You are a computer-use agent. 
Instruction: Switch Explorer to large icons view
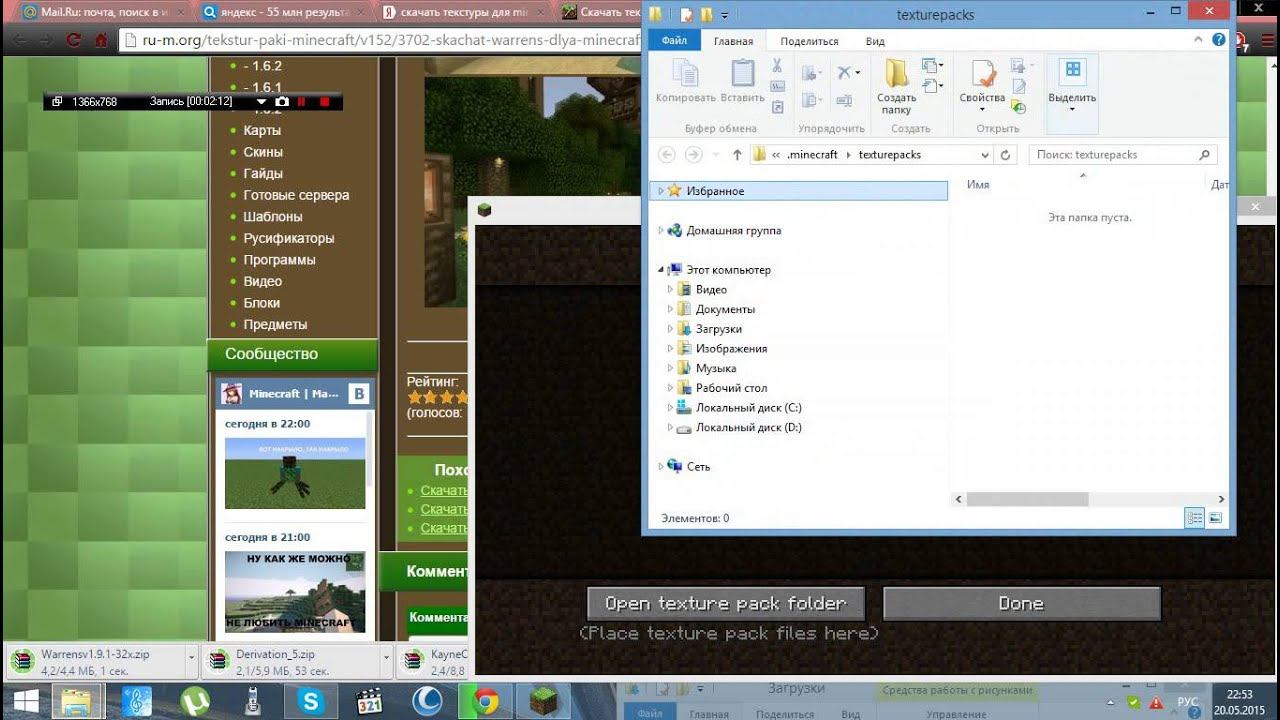(x=1215, y=518)
